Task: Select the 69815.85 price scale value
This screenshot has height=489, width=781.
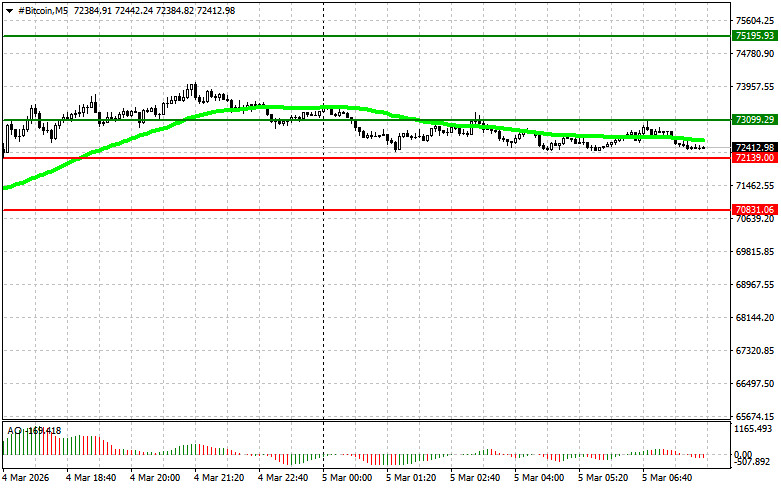Action: [x=755, y=251]
